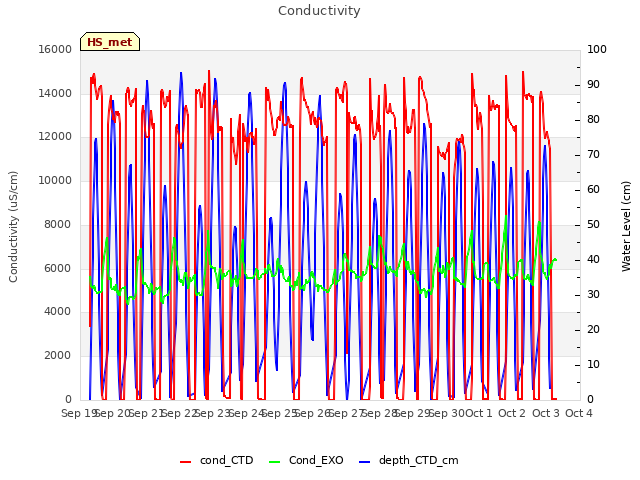Click the 60 tick on water level axis
This screenshot has height=480, width=640.
[x=593, y=189]
